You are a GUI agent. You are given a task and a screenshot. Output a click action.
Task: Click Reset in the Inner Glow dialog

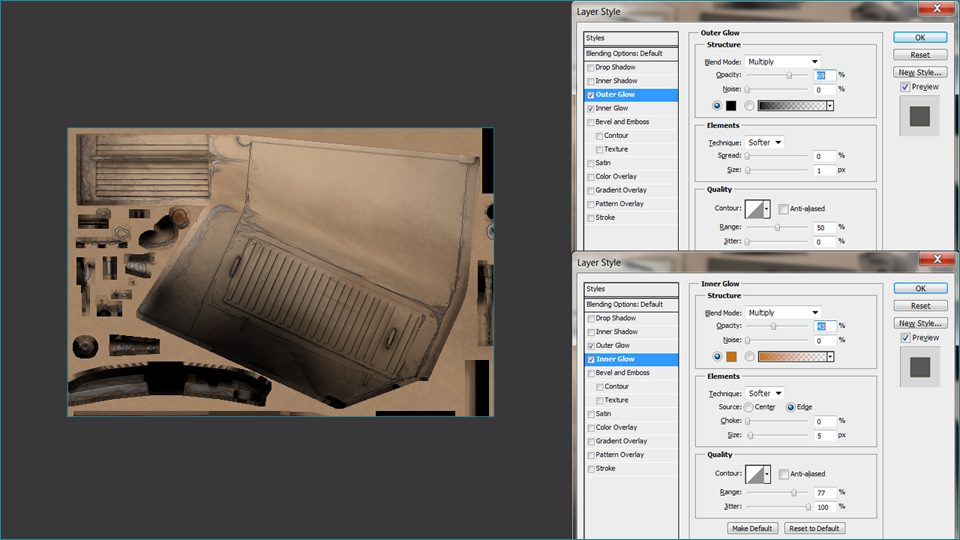(x=921, y=306)
